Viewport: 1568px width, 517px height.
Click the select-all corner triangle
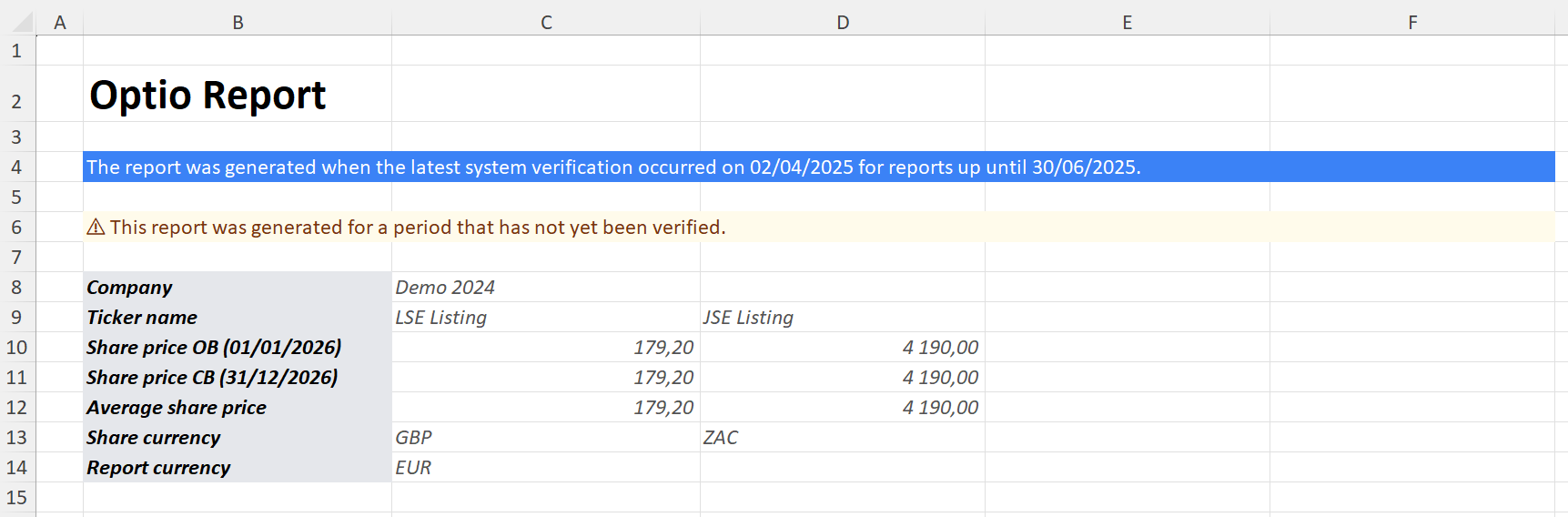18,23
